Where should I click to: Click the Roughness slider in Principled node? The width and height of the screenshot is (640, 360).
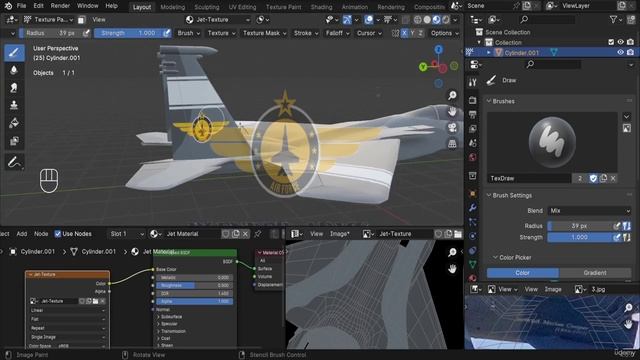coord(194,285)
